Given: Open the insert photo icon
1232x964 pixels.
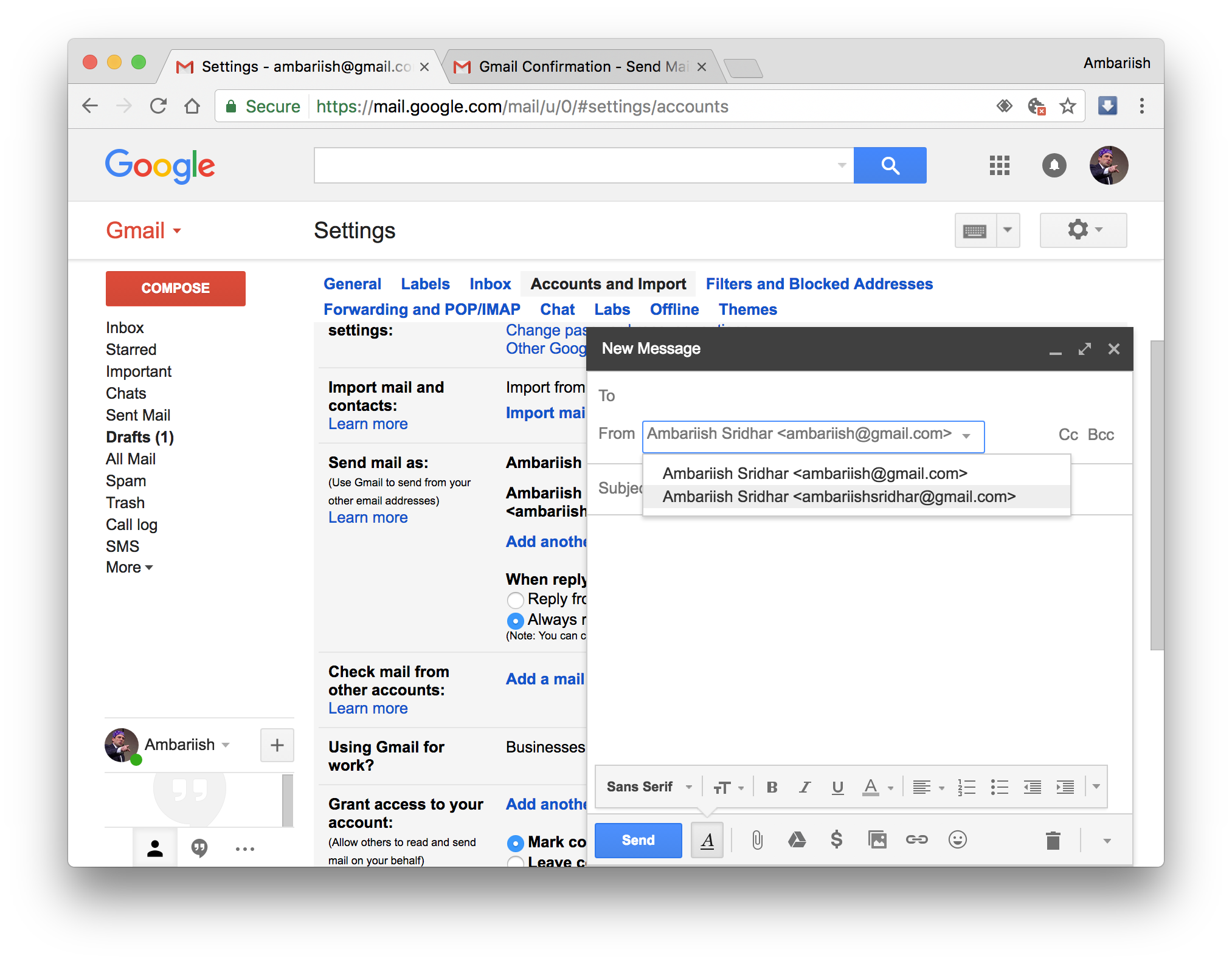Looking at the screenshot, I should 877,840.
